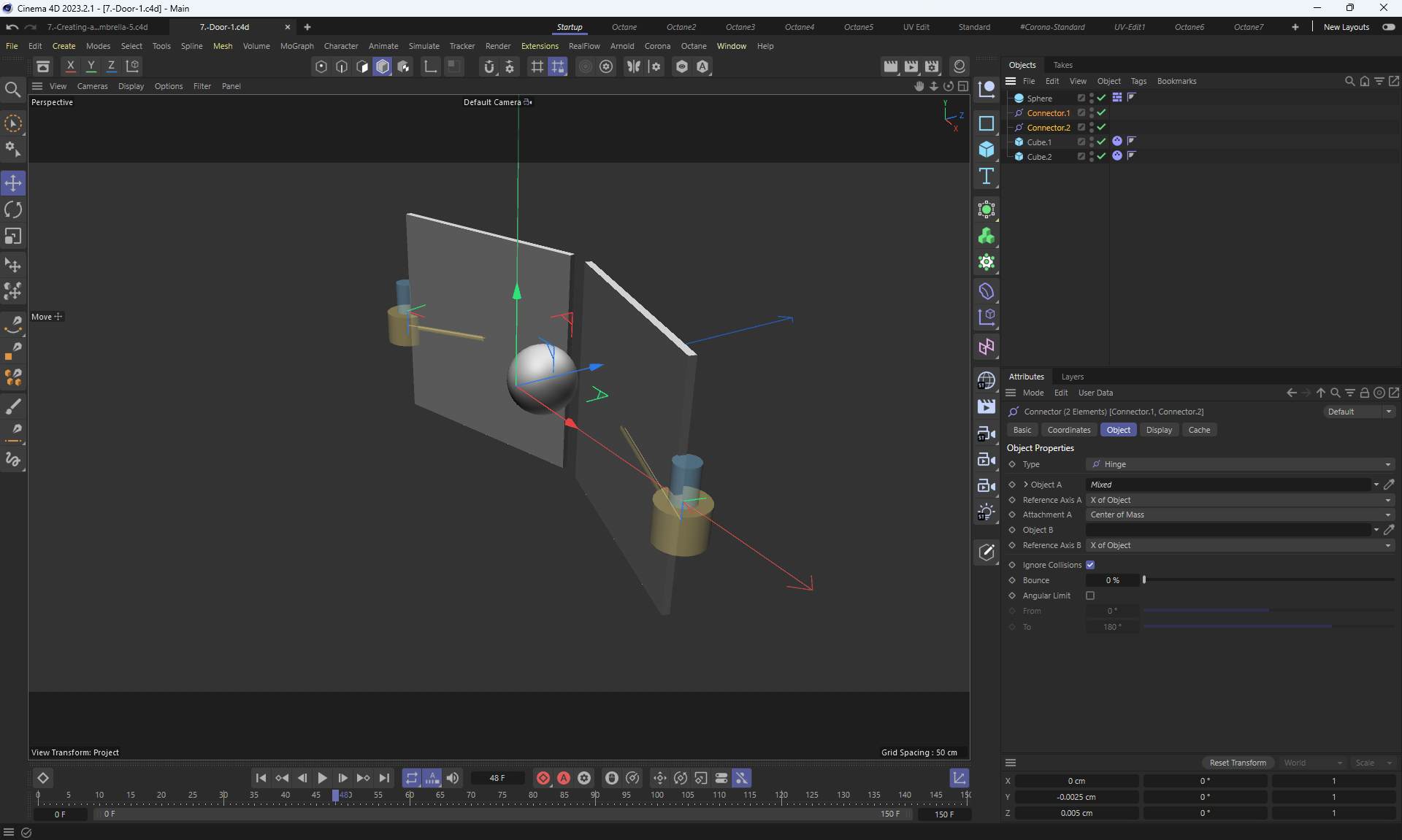Screen dimensions: 1402x840
Task: Open the Simulate menu
Action: (x=424, y=46)
